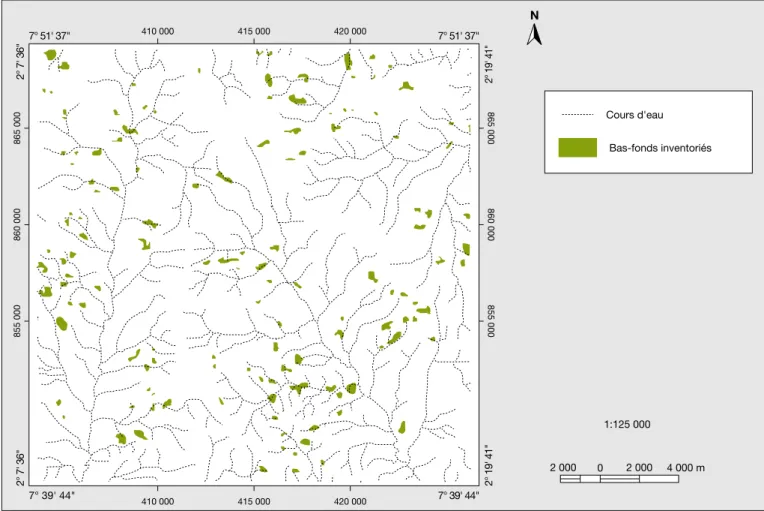Click the top-left "7° 51' 37"" coordinate
This screenshot has width=764, height=511.
[49, 36]
